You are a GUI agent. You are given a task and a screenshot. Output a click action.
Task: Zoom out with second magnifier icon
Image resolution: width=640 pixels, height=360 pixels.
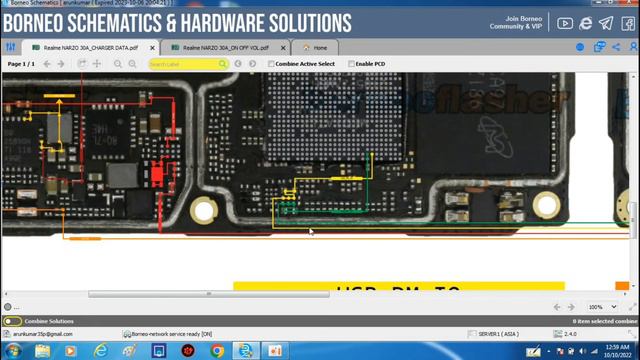[x=132, y=64]
